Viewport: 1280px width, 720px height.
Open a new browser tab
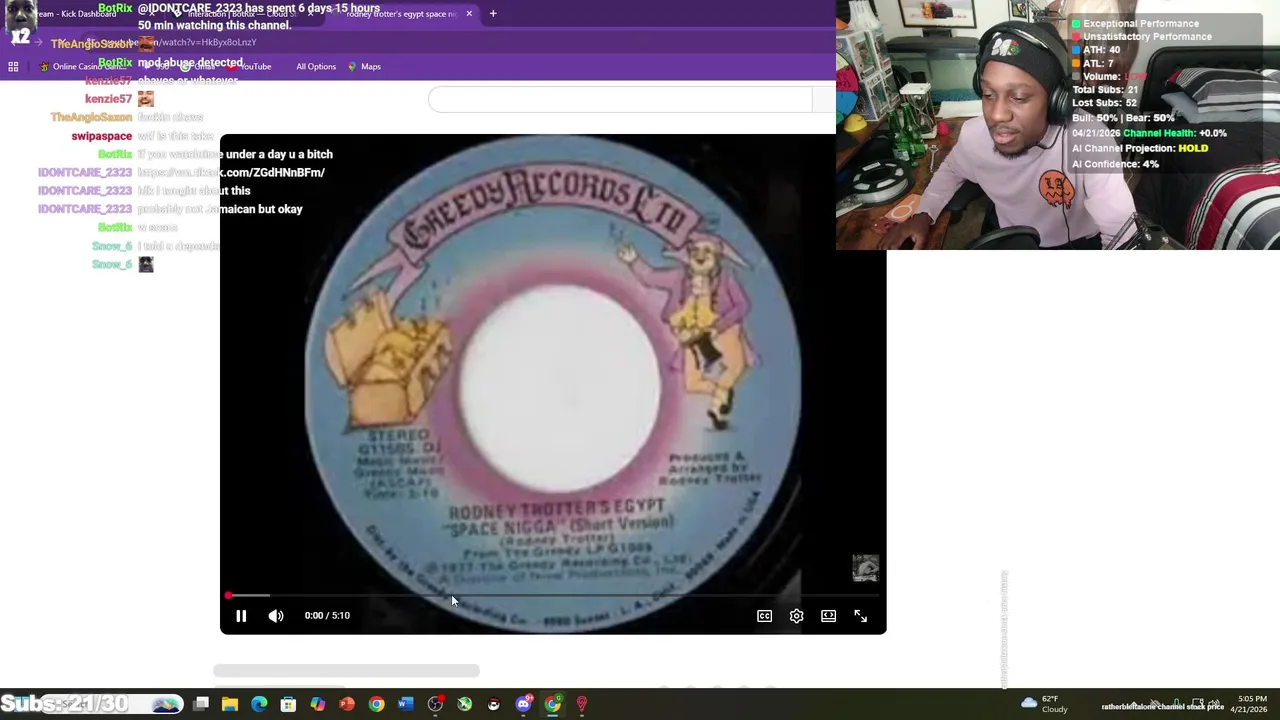[x=493, y=14]
